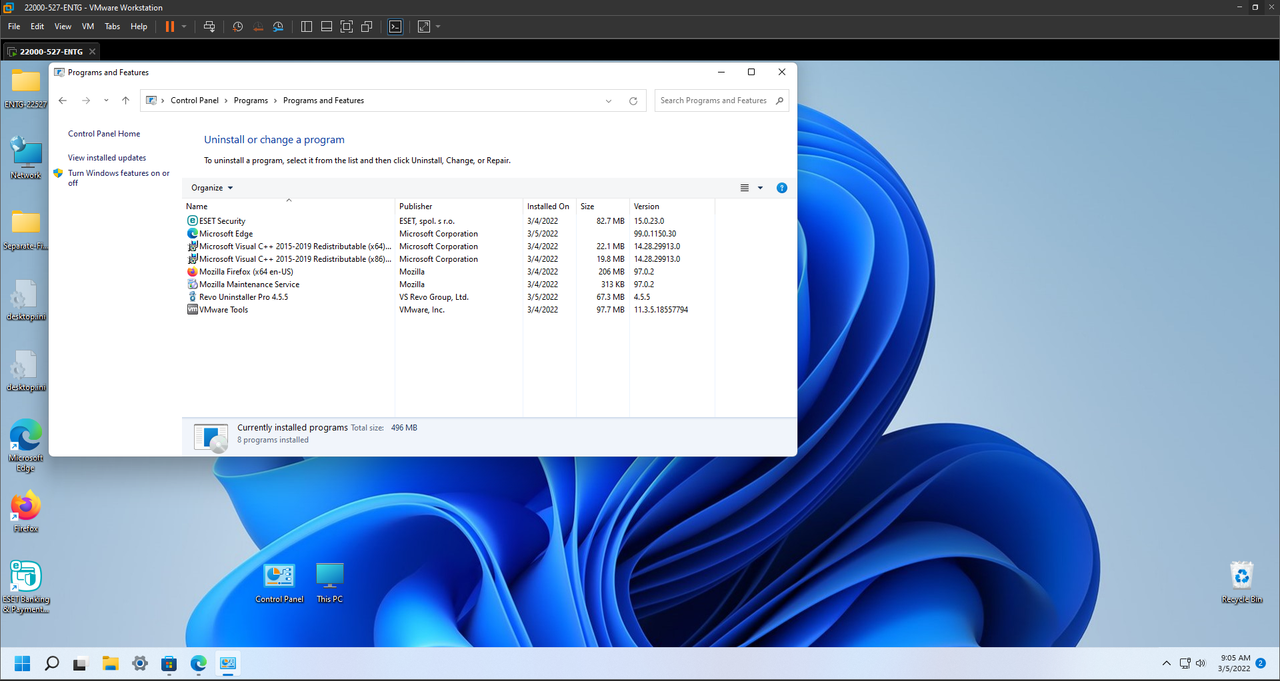
Task: Select the Firefox desktop shortcut
Action: [x=25, y=511]
